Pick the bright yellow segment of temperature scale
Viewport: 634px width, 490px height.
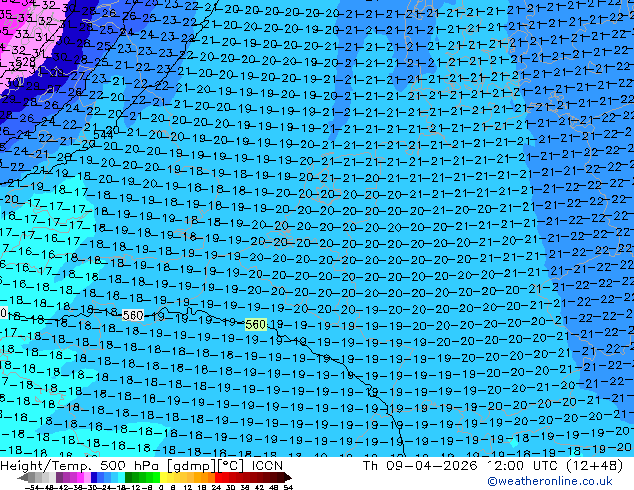[x=163, y=477]
